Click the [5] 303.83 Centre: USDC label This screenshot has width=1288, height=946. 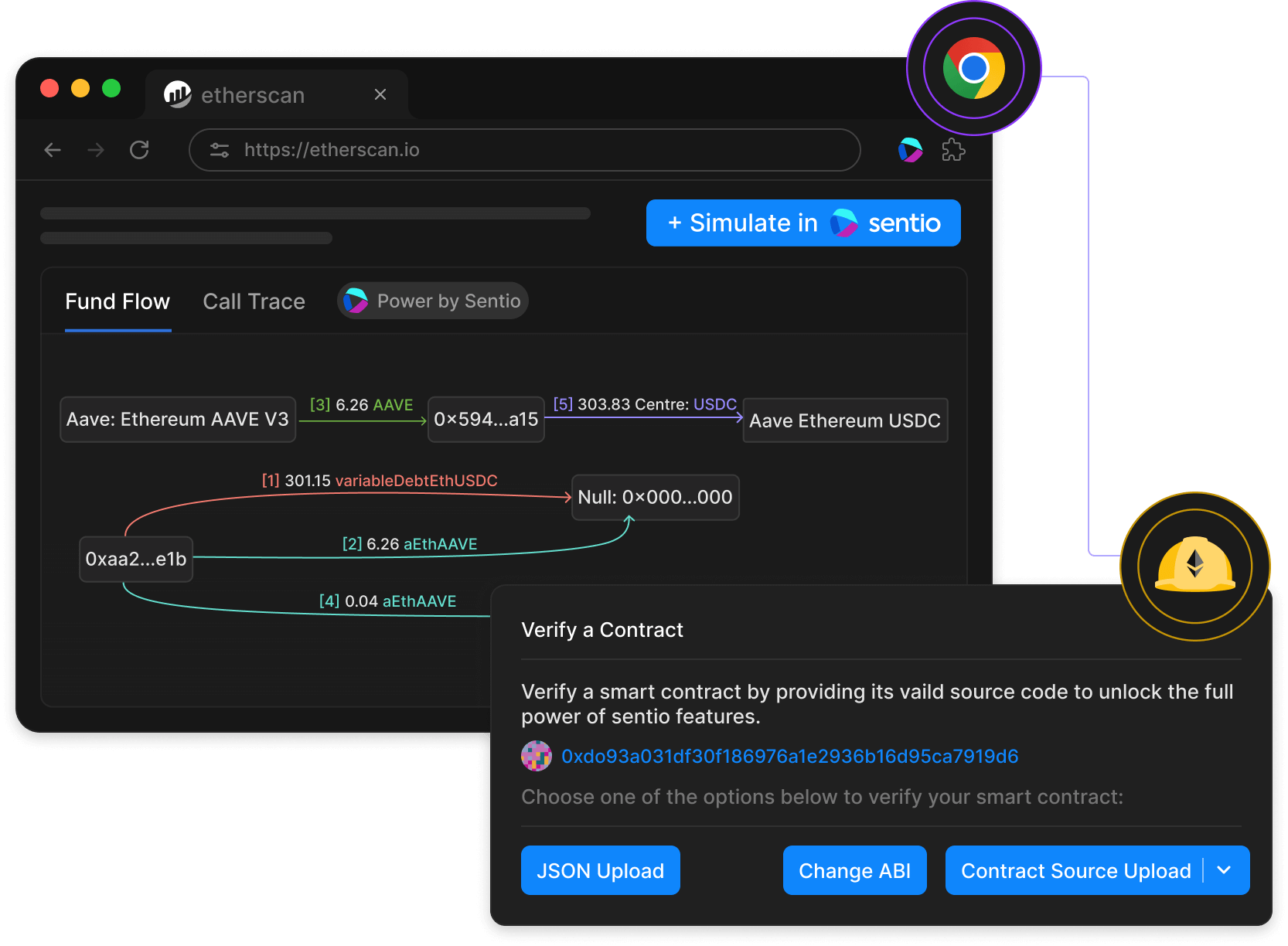(645, 404)
